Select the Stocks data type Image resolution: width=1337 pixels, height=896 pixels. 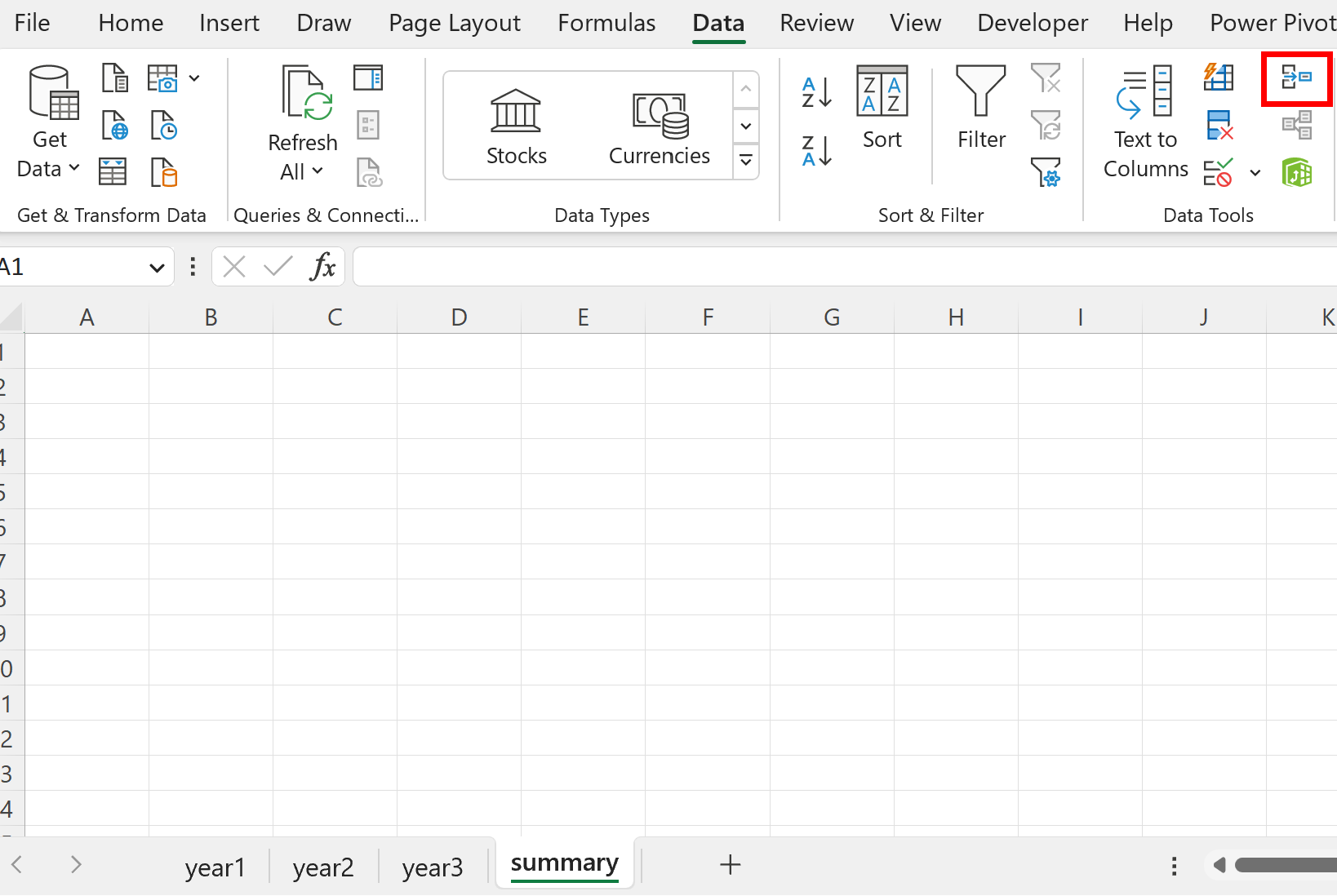click(x=517, y=126)
